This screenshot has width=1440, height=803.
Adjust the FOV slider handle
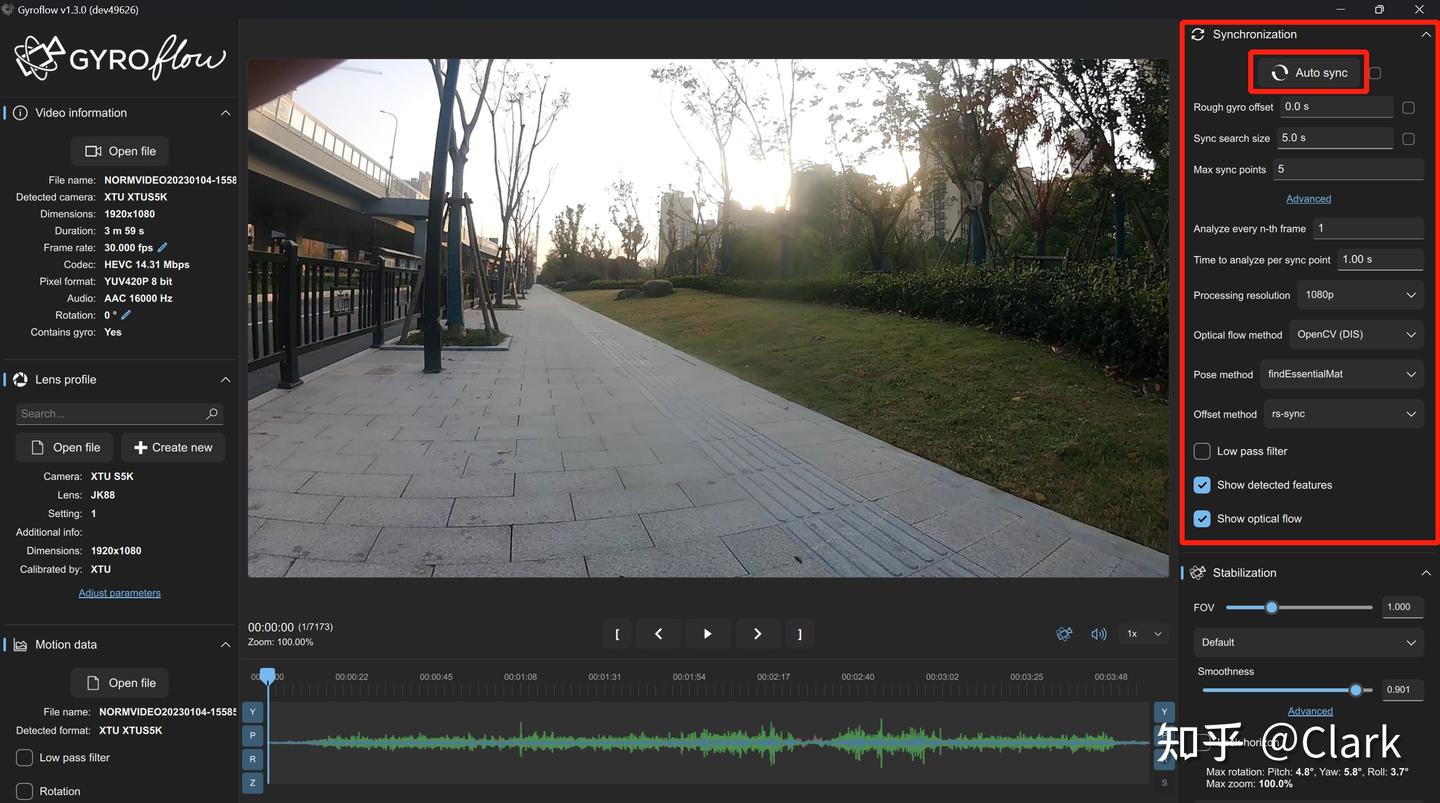tap(1271, 607)
